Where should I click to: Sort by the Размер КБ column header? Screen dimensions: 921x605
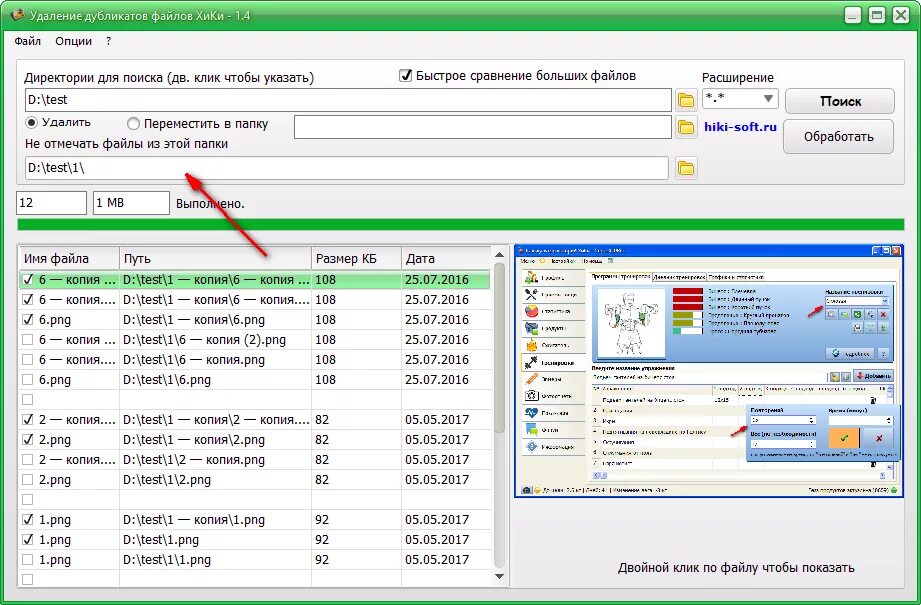point(356,258)
